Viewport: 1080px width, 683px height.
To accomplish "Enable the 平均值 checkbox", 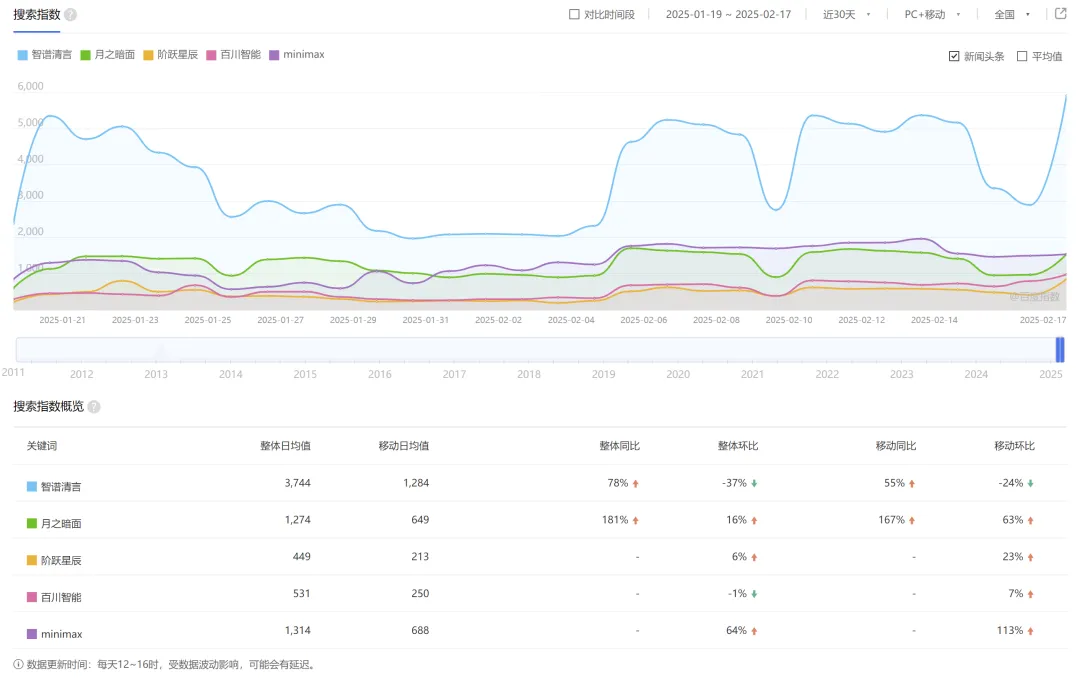I will click(1022, 56).
